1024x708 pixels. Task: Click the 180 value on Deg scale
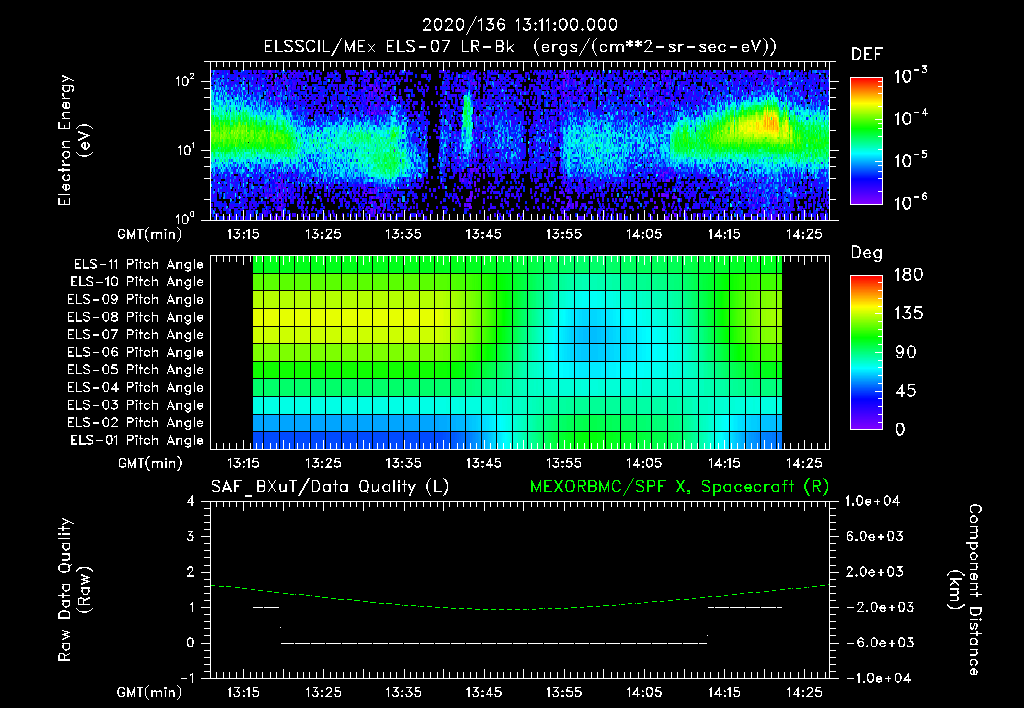[908, 274]
